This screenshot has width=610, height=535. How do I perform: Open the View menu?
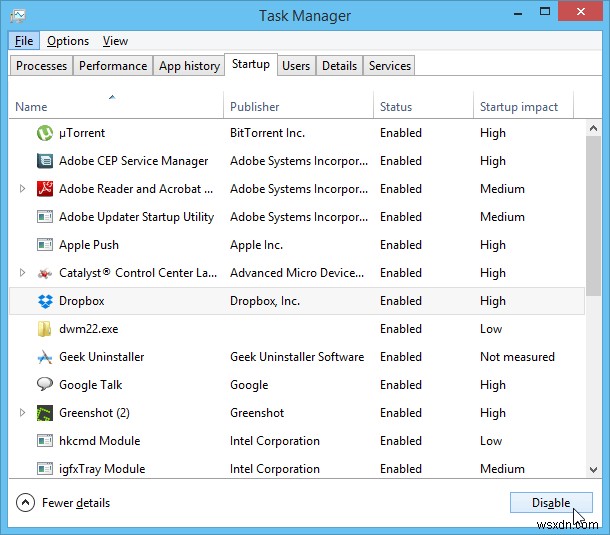pos(115,41)
